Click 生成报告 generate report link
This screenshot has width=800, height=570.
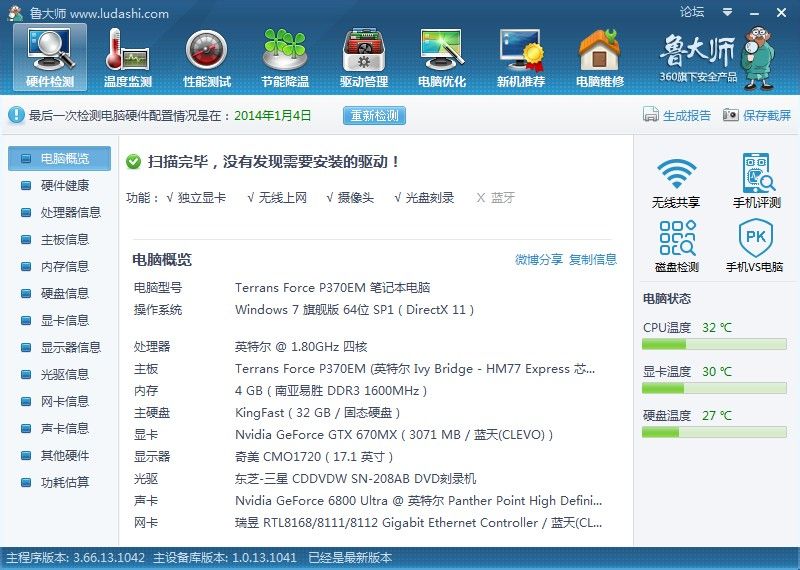(687, 115)
